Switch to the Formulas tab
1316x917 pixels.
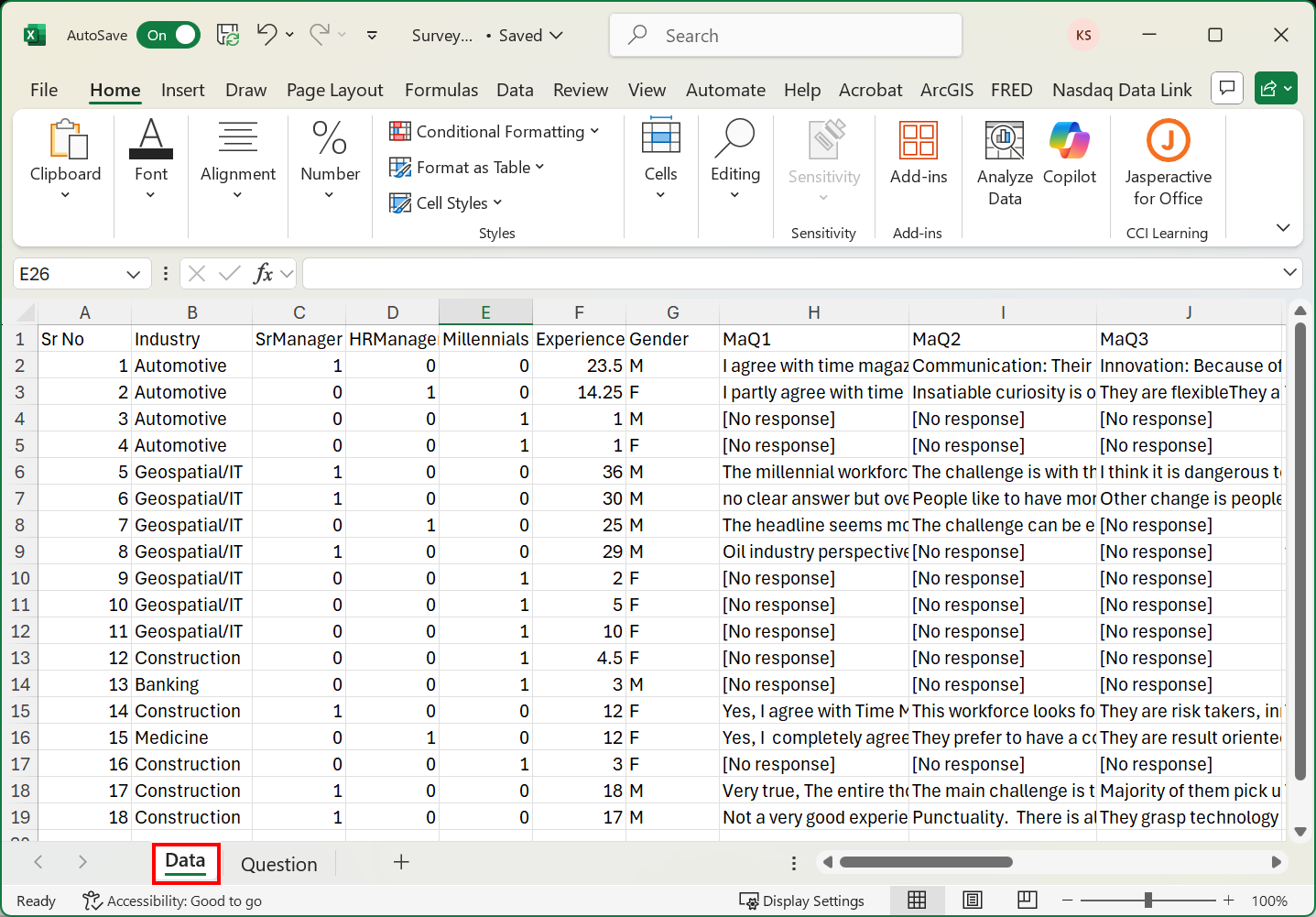pos(441,90)
